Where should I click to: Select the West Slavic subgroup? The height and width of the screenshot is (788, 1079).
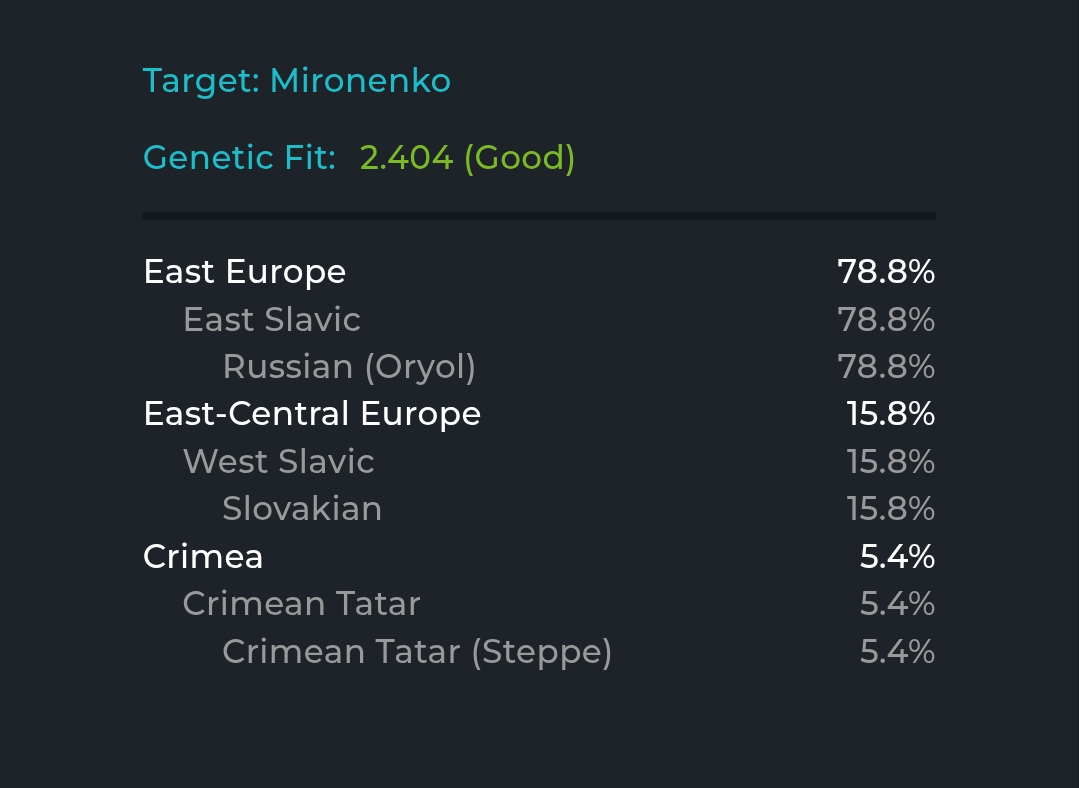tap(279, 461)
